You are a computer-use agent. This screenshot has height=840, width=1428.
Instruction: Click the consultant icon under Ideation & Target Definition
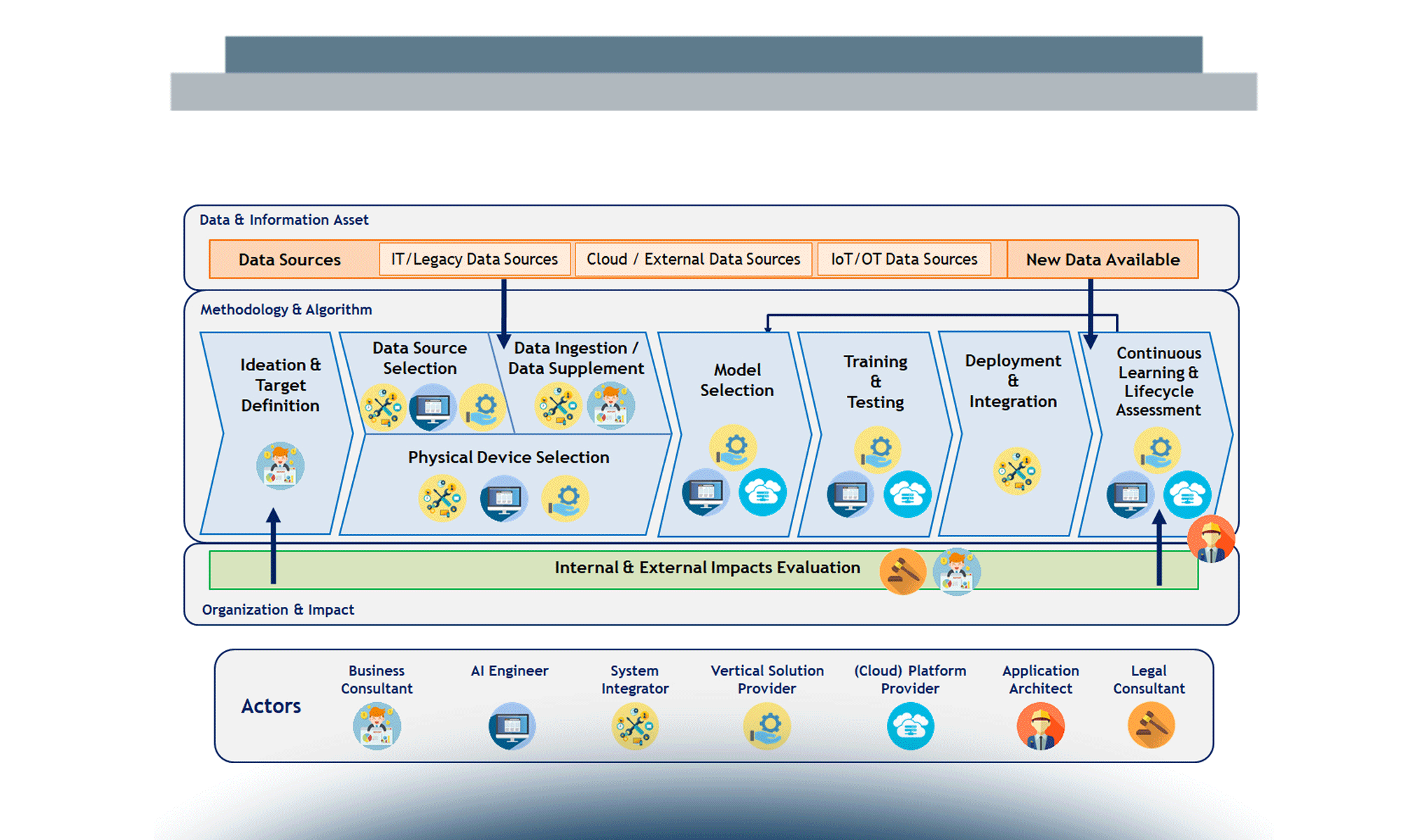[x=280, y=465]
